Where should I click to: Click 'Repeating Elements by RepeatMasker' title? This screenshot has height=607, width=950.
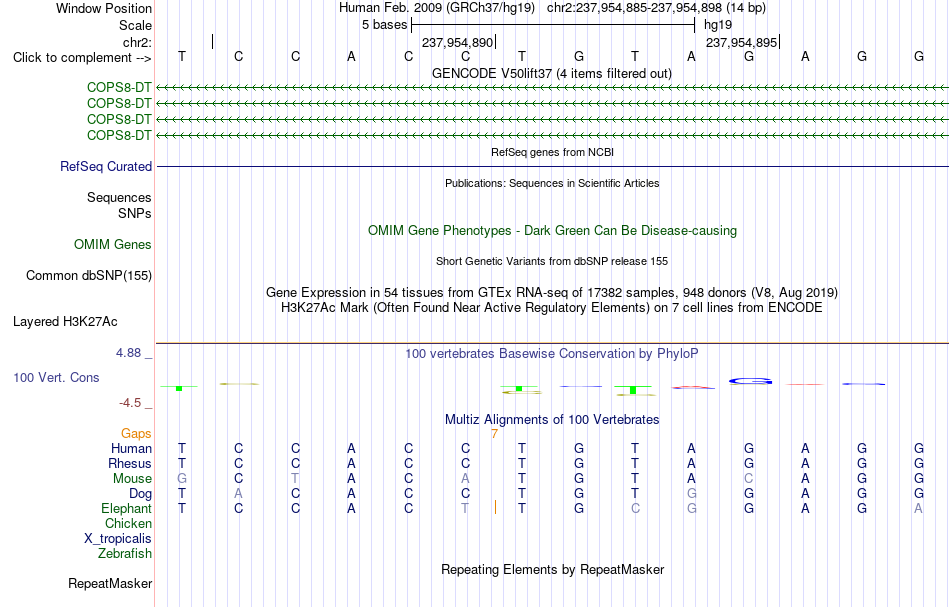coord(552,570)
